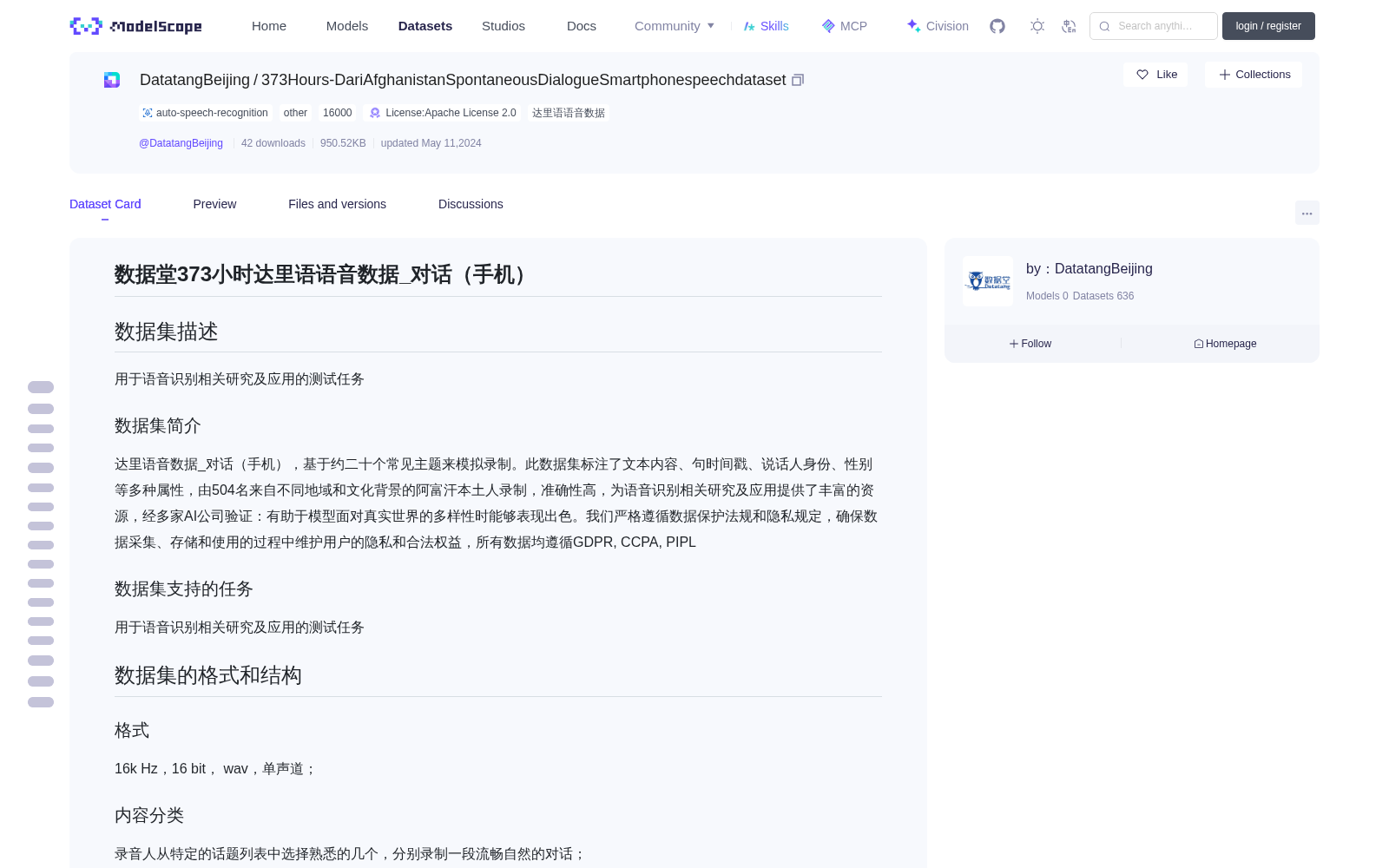
Task: Click the 数据集描述 heading
Action: [167, 332]
